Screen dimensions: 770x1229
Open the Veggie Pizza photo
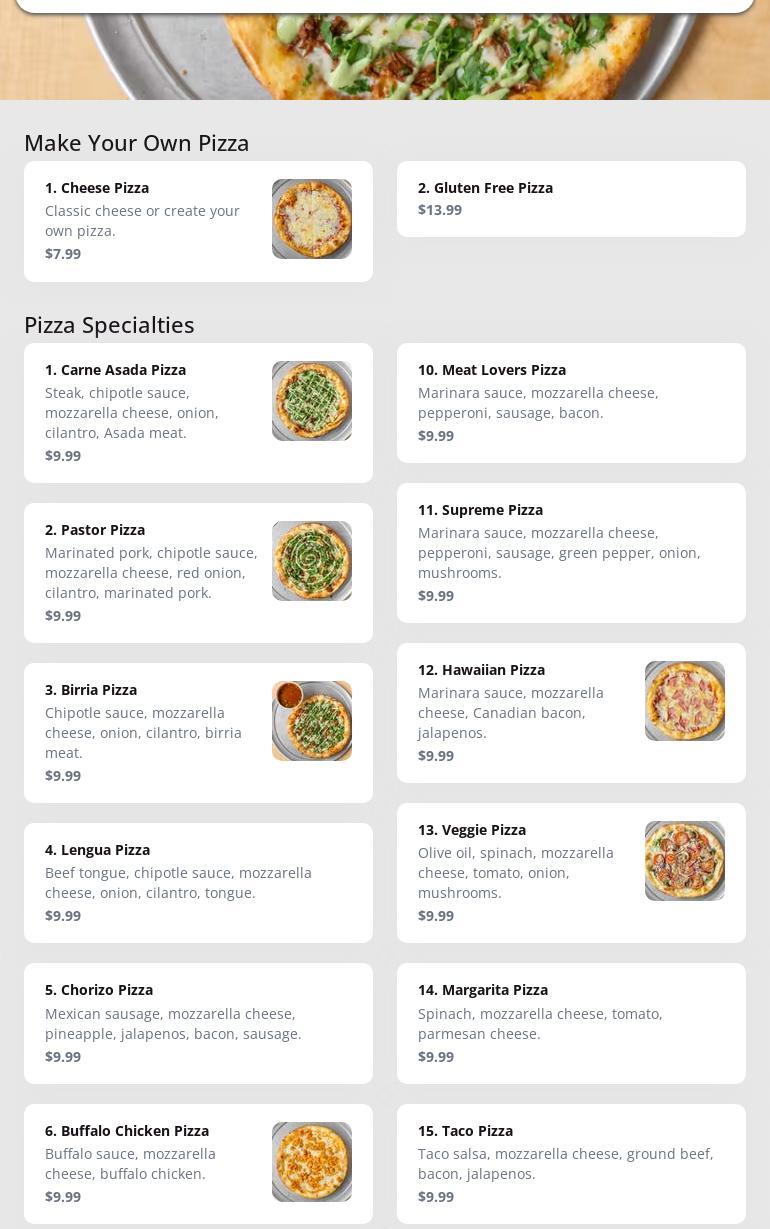click(x=684, y=861)
